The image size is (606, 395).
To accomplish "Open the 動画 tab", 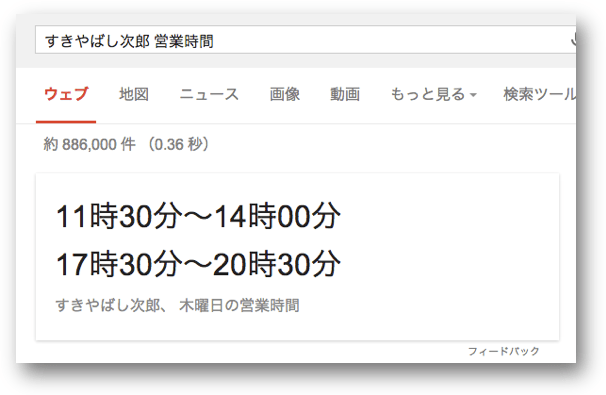I will [x=345, y=94].
